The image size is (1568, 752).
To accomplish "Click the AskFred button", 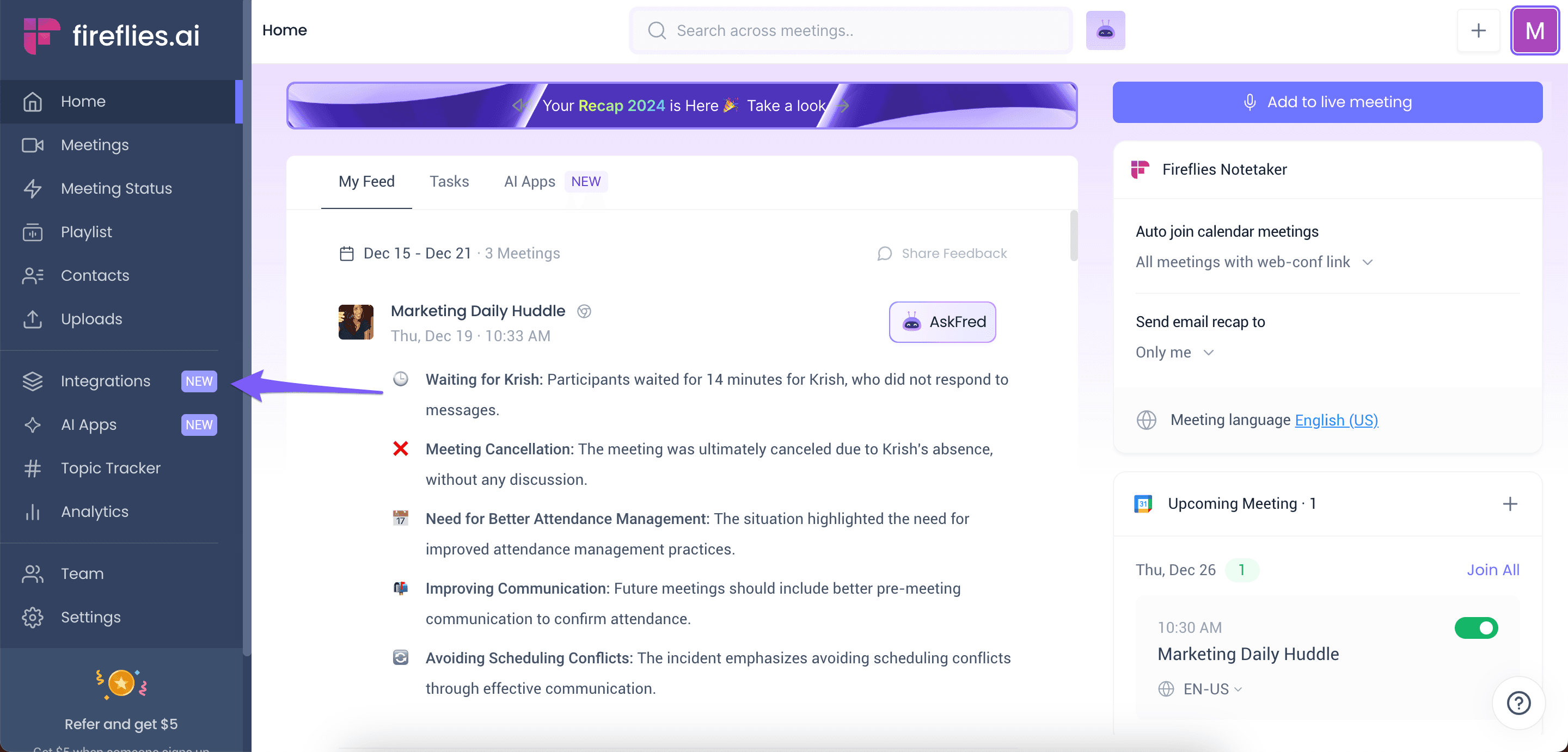I will tap(942, 322).
